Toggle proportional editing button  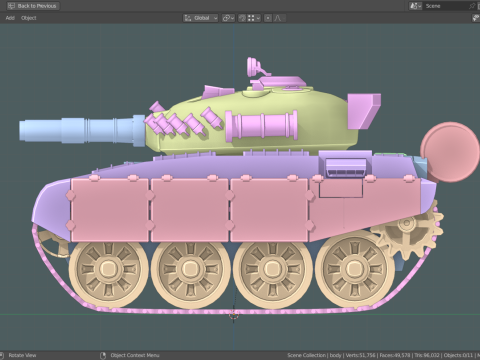tap(268, 18)
